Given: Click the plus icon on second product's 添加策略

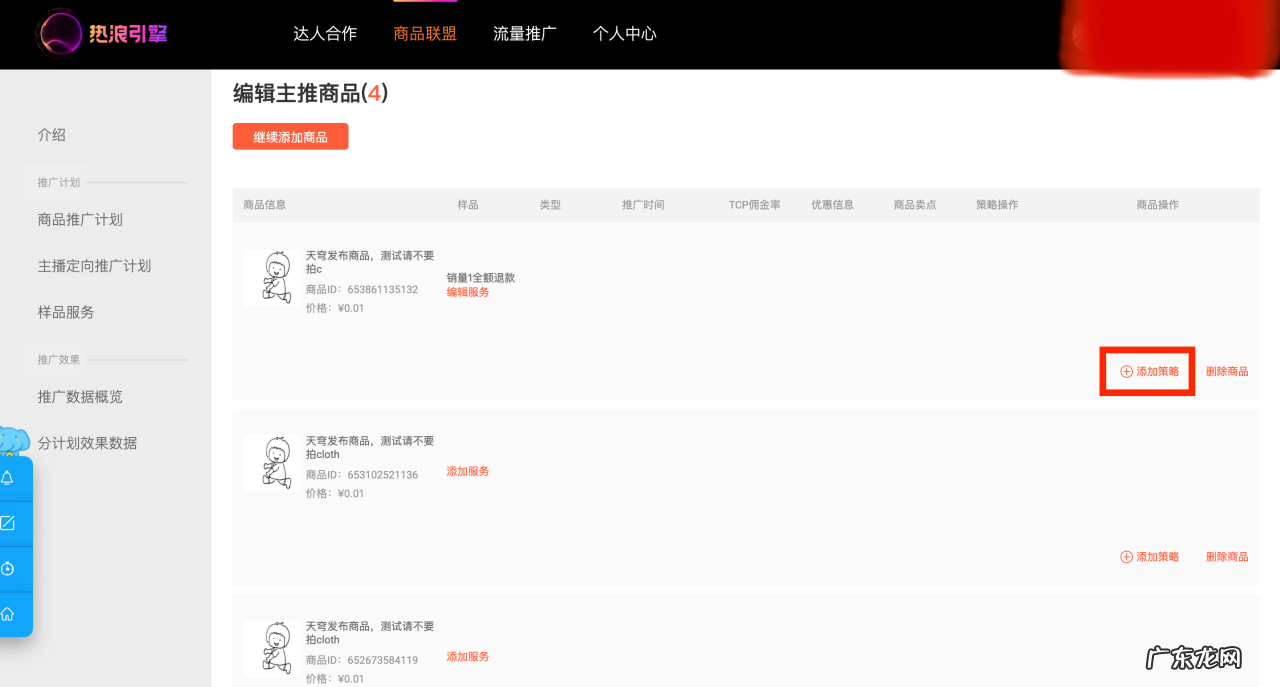Looking at the screenshot, I should click(1126, 557).
